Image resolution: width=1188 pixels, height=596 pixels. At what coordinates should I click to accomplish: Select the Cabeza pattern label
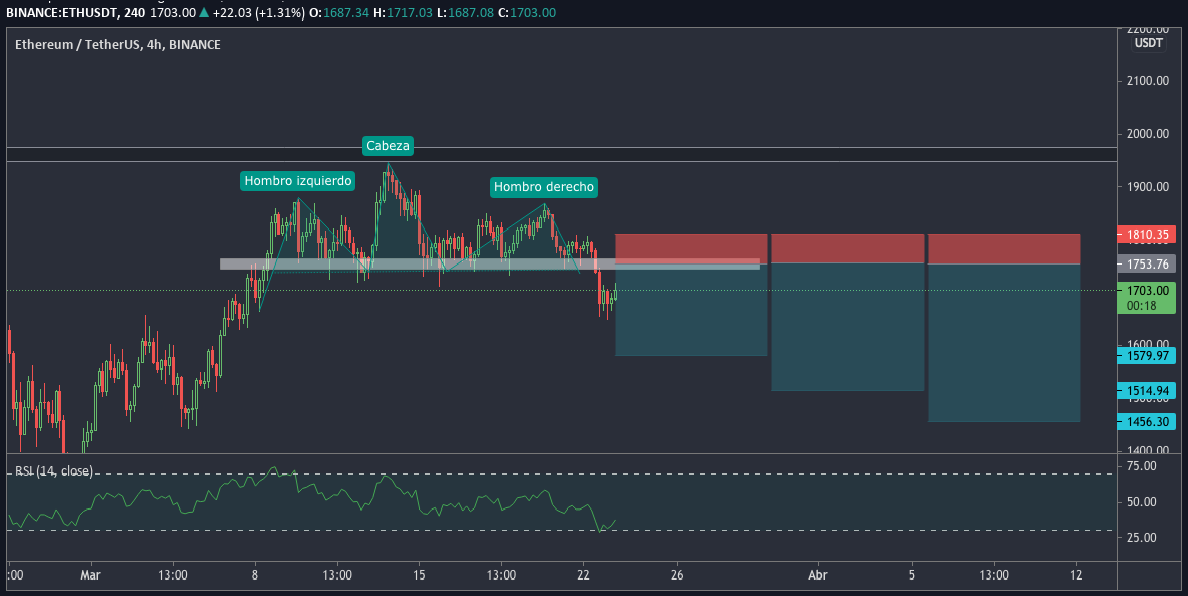click(388, 145)
